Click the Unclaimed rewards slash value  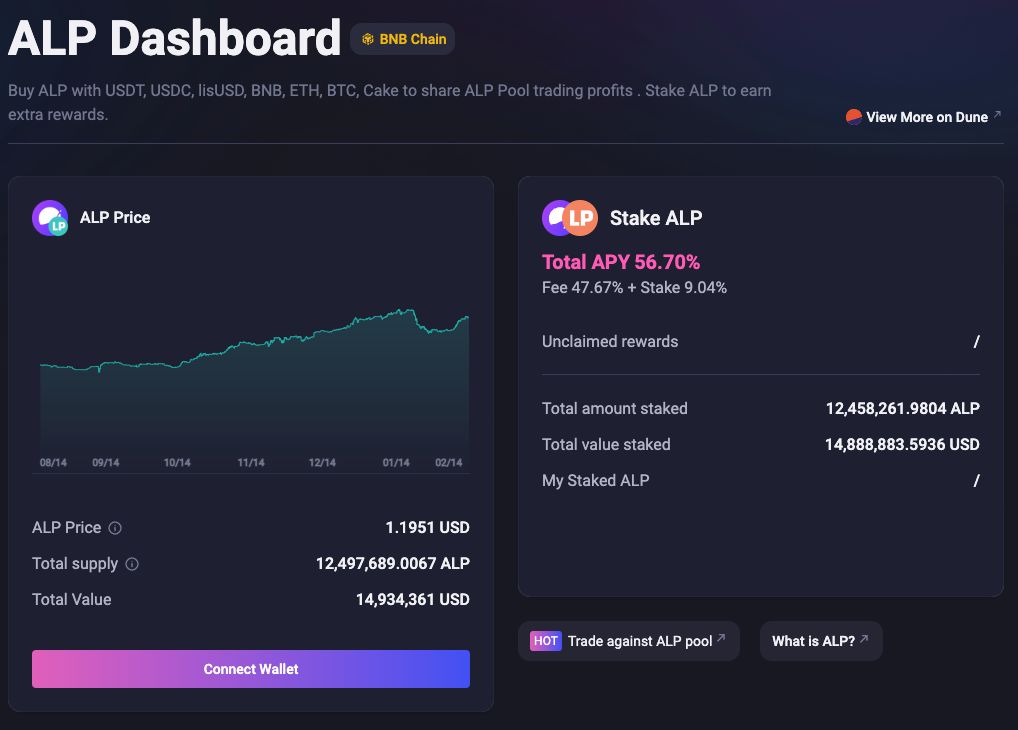pos(976,341)
